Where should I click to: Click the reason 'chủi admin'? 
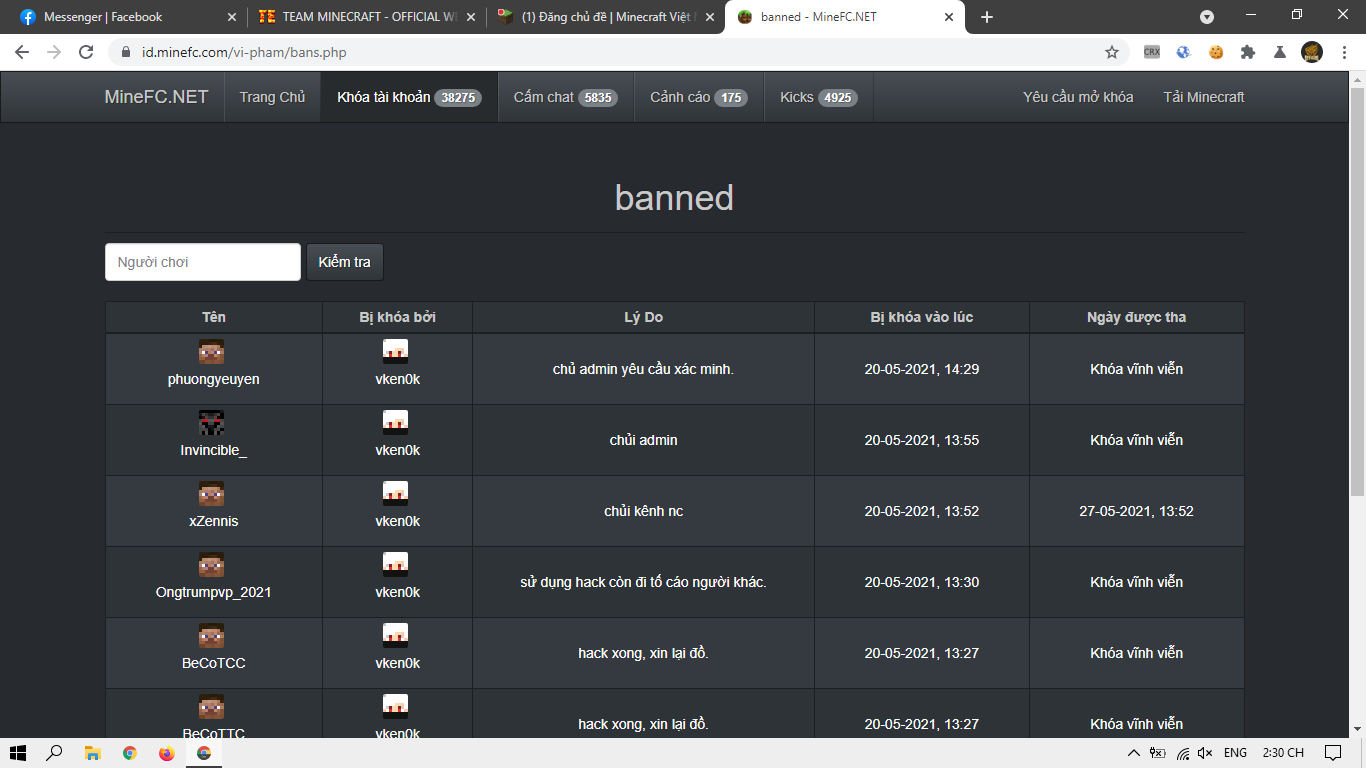point(643,440)
